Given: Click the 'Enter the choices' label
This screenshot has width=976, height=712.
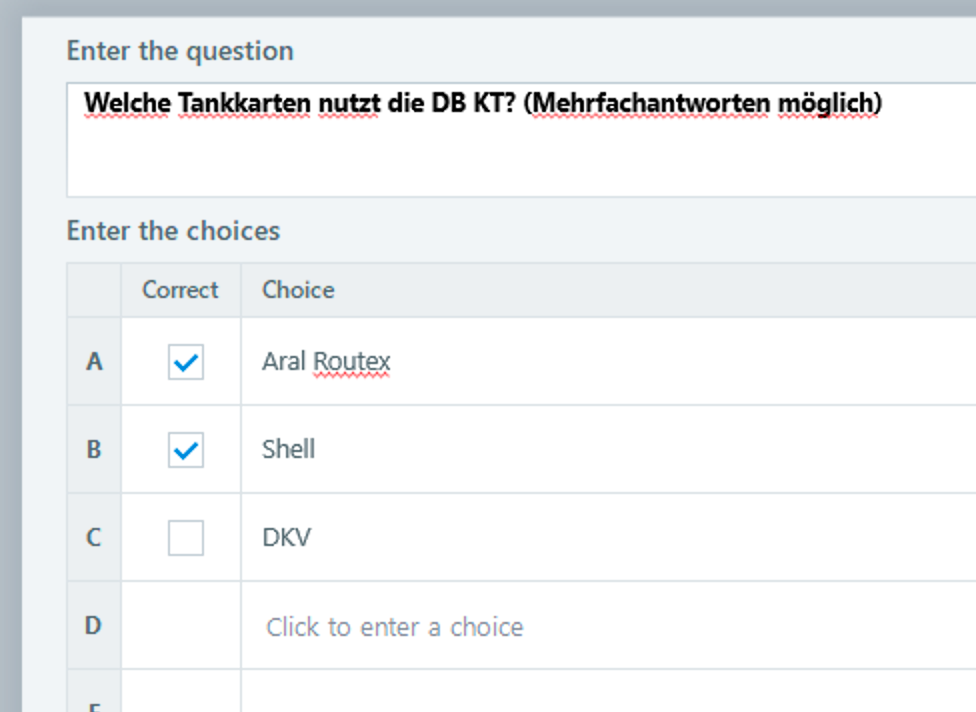Looking at the screenshot, I should (x=173, y=231).
